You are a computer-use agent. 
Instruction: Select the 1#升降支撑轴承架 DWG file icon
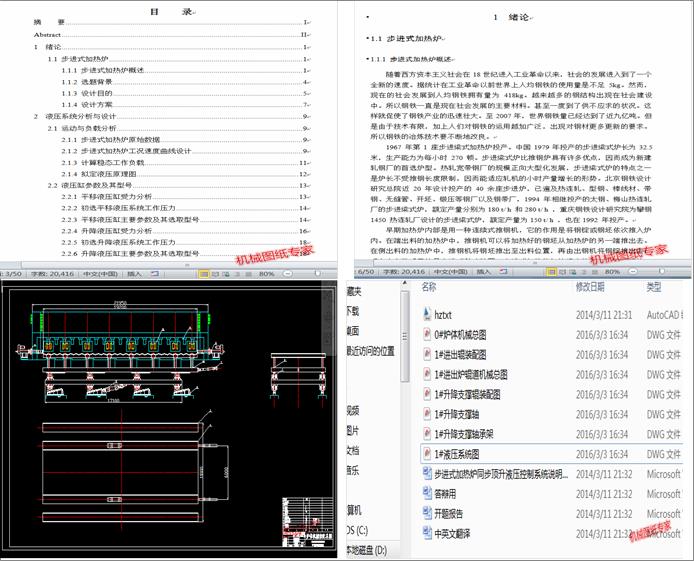coord(427,434)
